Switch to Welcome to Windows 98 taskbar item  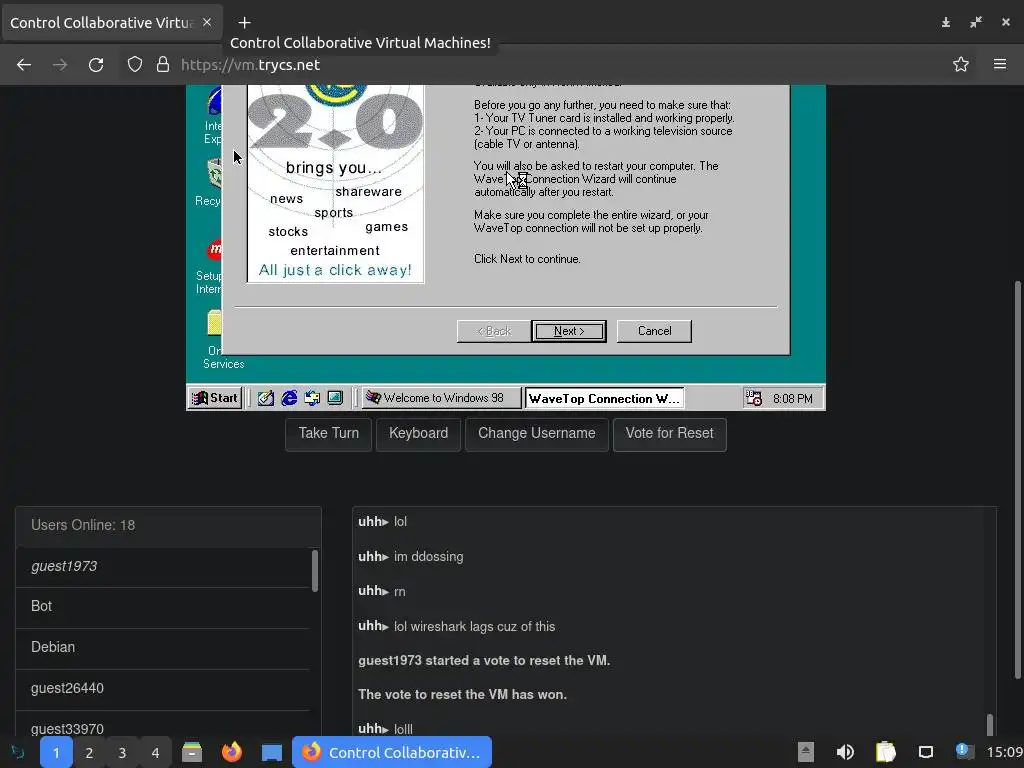441,398
